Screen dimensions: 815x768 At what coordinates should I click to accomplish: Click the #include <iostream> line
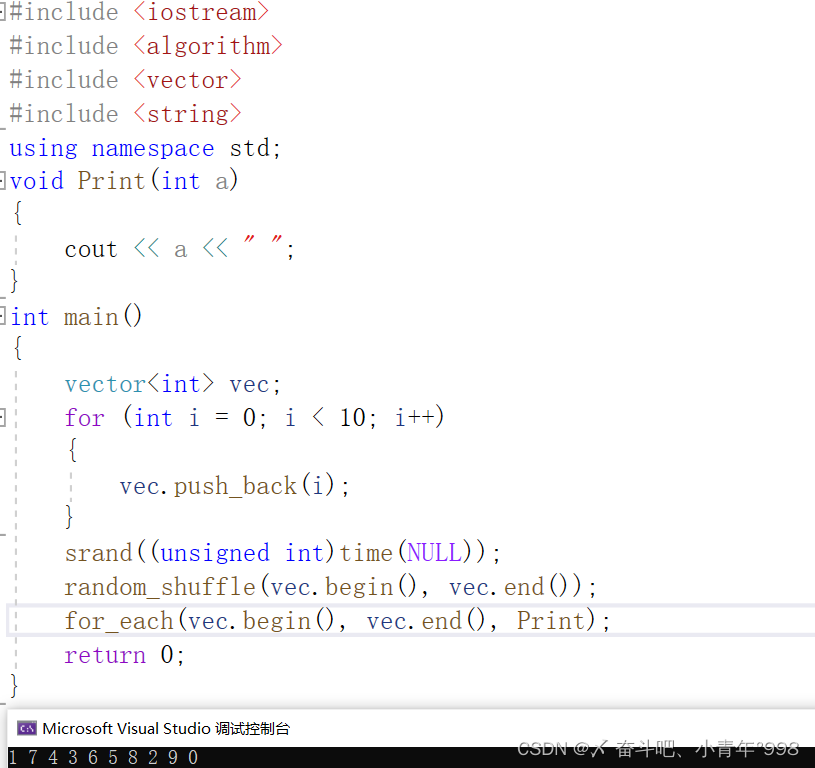tap(139, 12)
